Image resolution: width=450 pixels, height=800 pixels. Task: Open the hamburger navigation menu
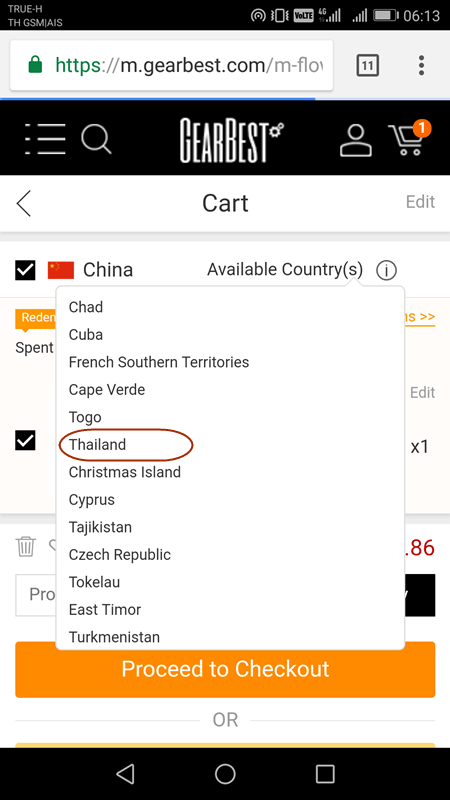pyautogui.click(x=45, y=139)
